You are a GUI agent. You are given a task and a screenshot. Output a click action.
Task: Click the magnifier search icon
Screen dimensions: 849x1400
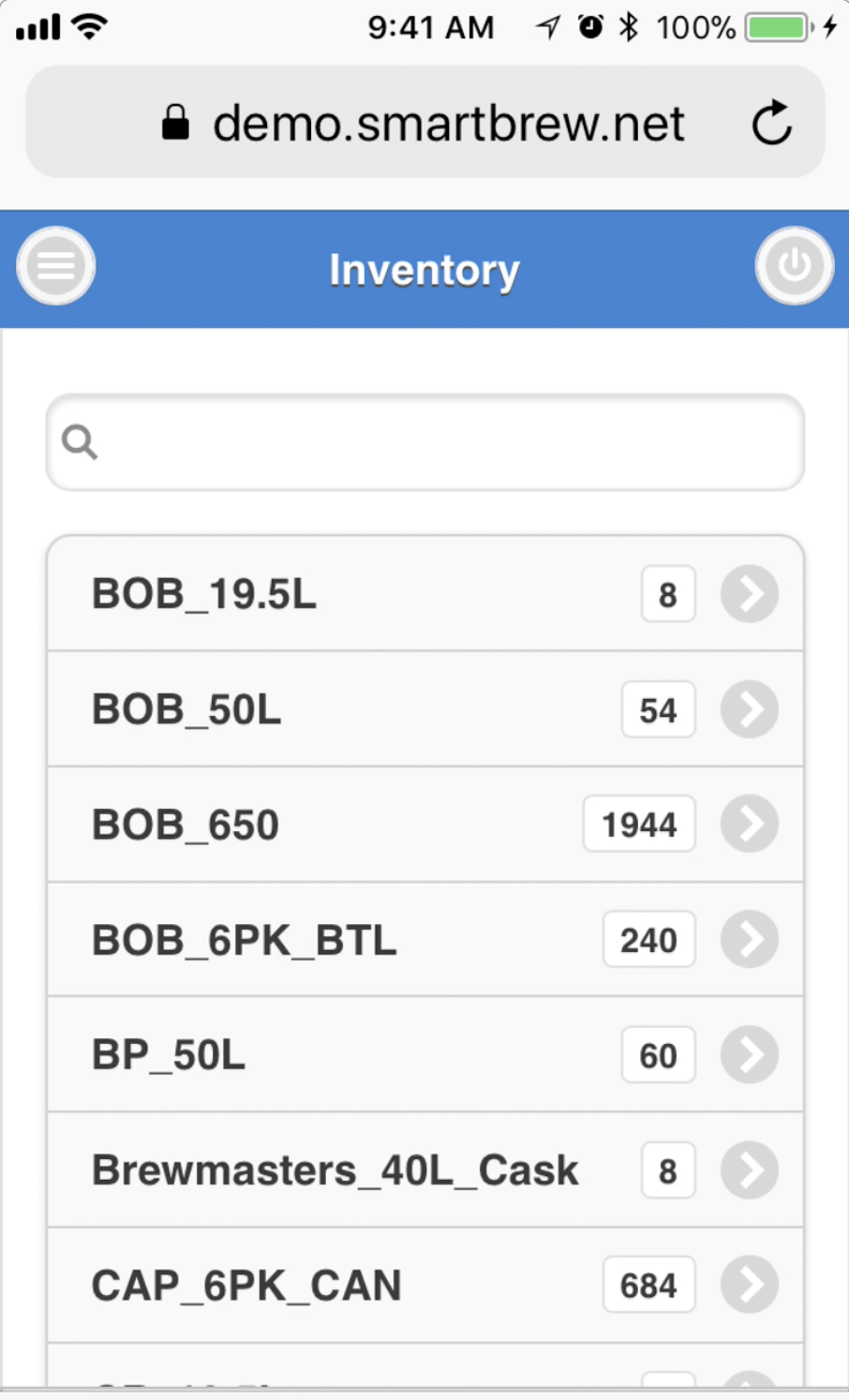coord(80,441)
